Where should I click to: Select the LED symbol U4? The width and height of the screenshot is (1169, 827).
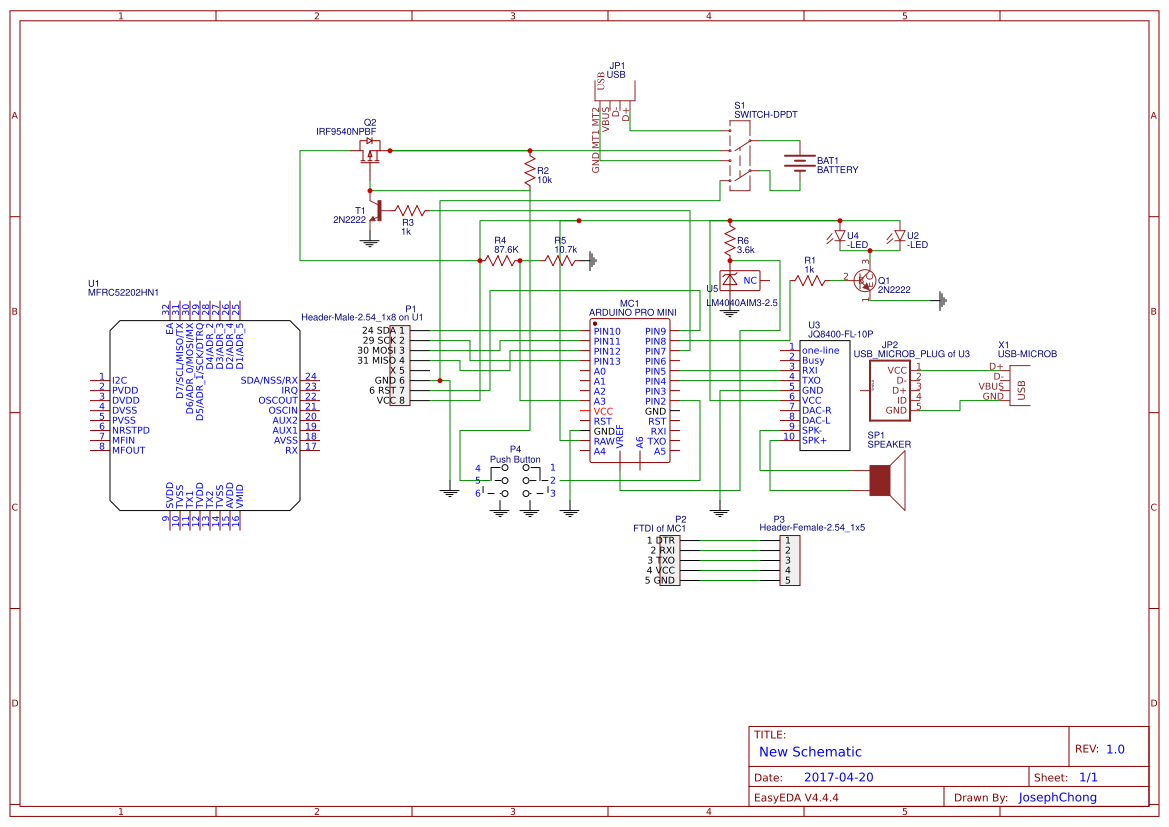pos(838,233)
